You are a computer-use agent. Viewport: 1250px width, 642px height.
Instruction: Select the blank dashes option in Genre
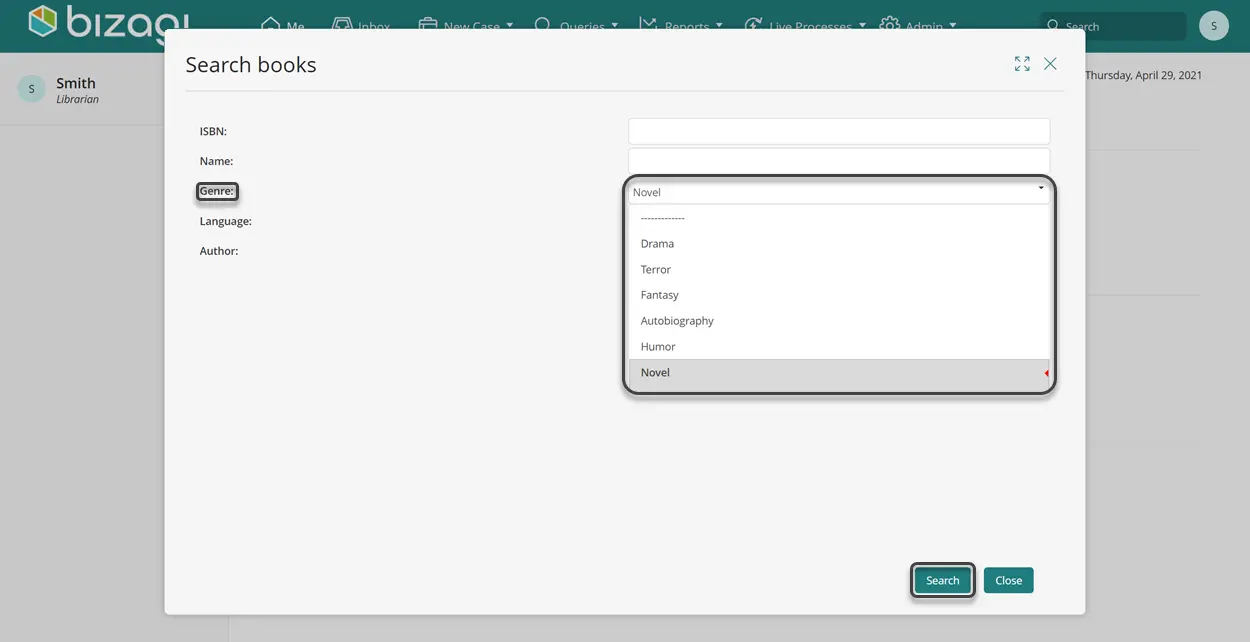(x=839, y=218)
